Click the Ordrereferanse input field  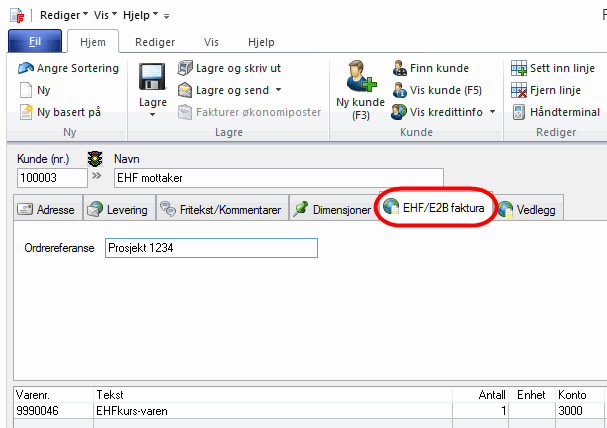pyautogui.click(x=210, y=248)
